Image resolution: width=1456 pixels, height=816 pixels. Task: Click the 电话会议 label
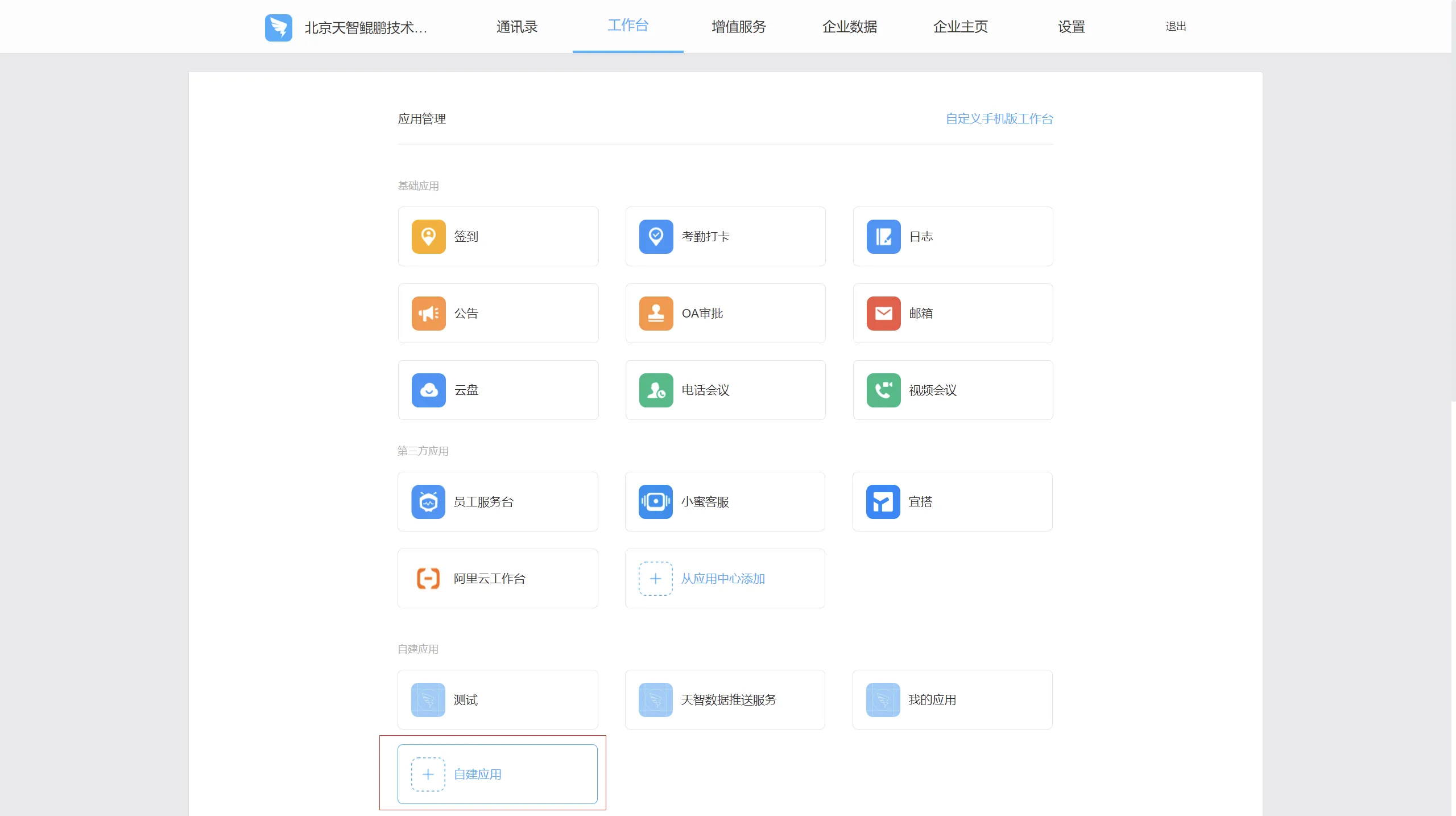tap(705, 390)
